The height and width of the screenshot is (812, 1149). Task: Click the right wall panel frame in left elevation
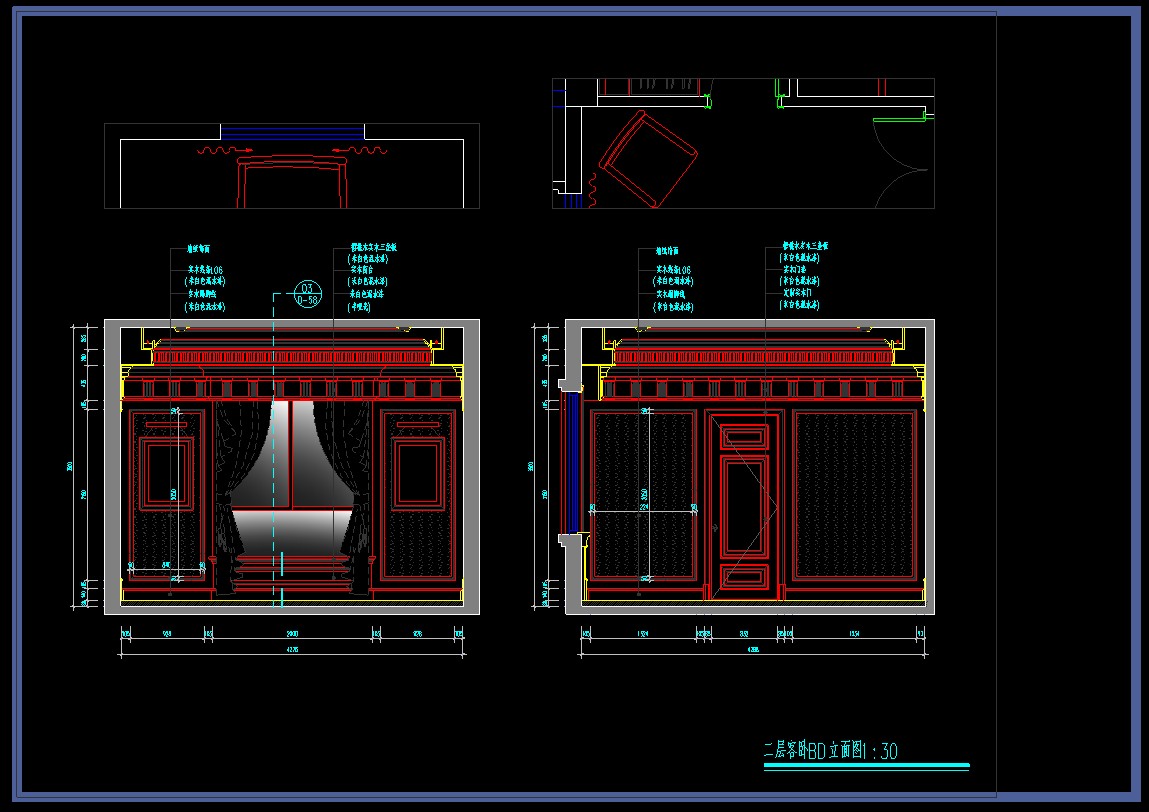coord(417,495)
